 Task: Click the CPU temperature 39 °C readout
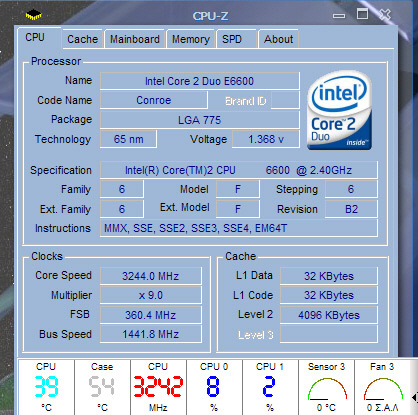pyautogui.click(x=46, y=388)
